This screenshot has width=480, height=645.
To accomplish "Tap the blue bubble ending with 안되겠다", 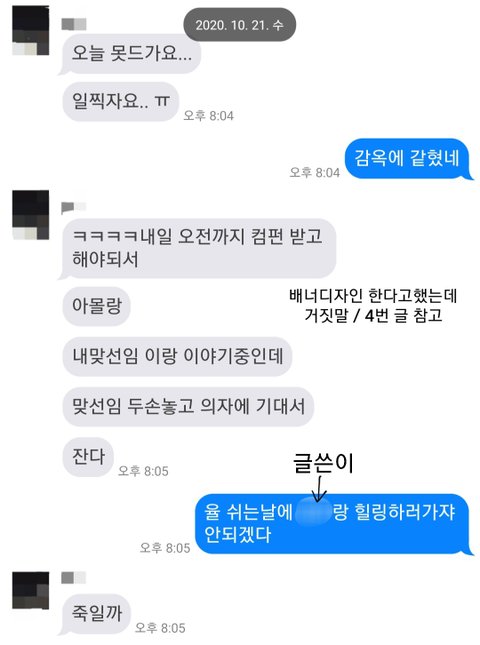I will pyautogui.click(x=332, y=524).
